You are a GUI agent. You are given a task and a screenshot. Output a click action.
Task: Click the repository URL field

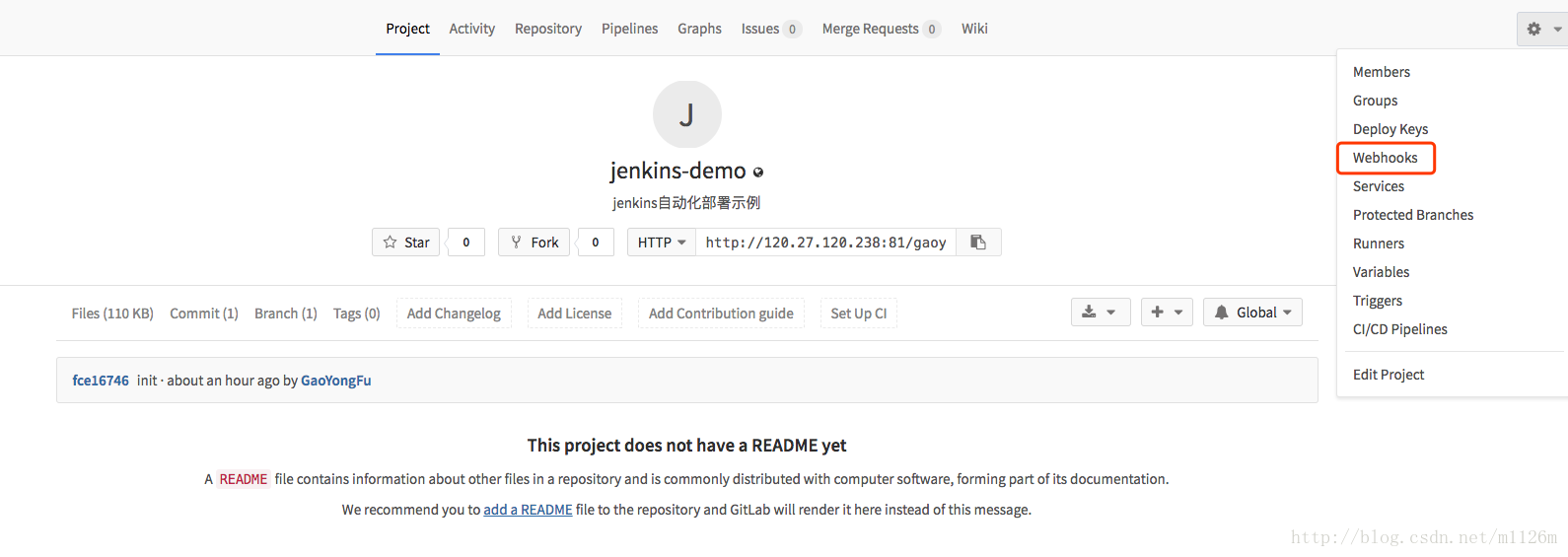point(826,243)
